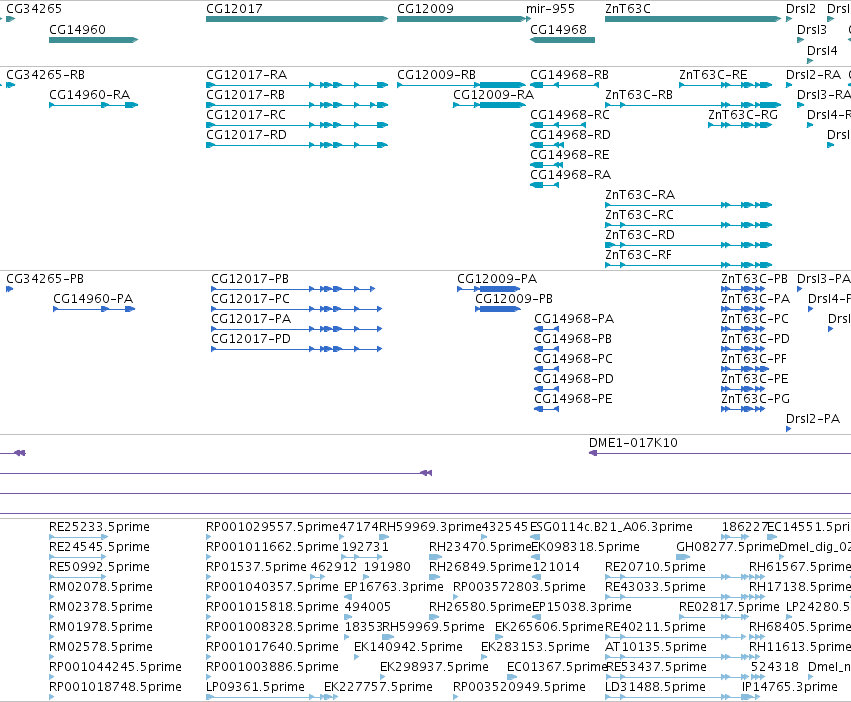Select protein CG12017-PA

click(297, 329)
